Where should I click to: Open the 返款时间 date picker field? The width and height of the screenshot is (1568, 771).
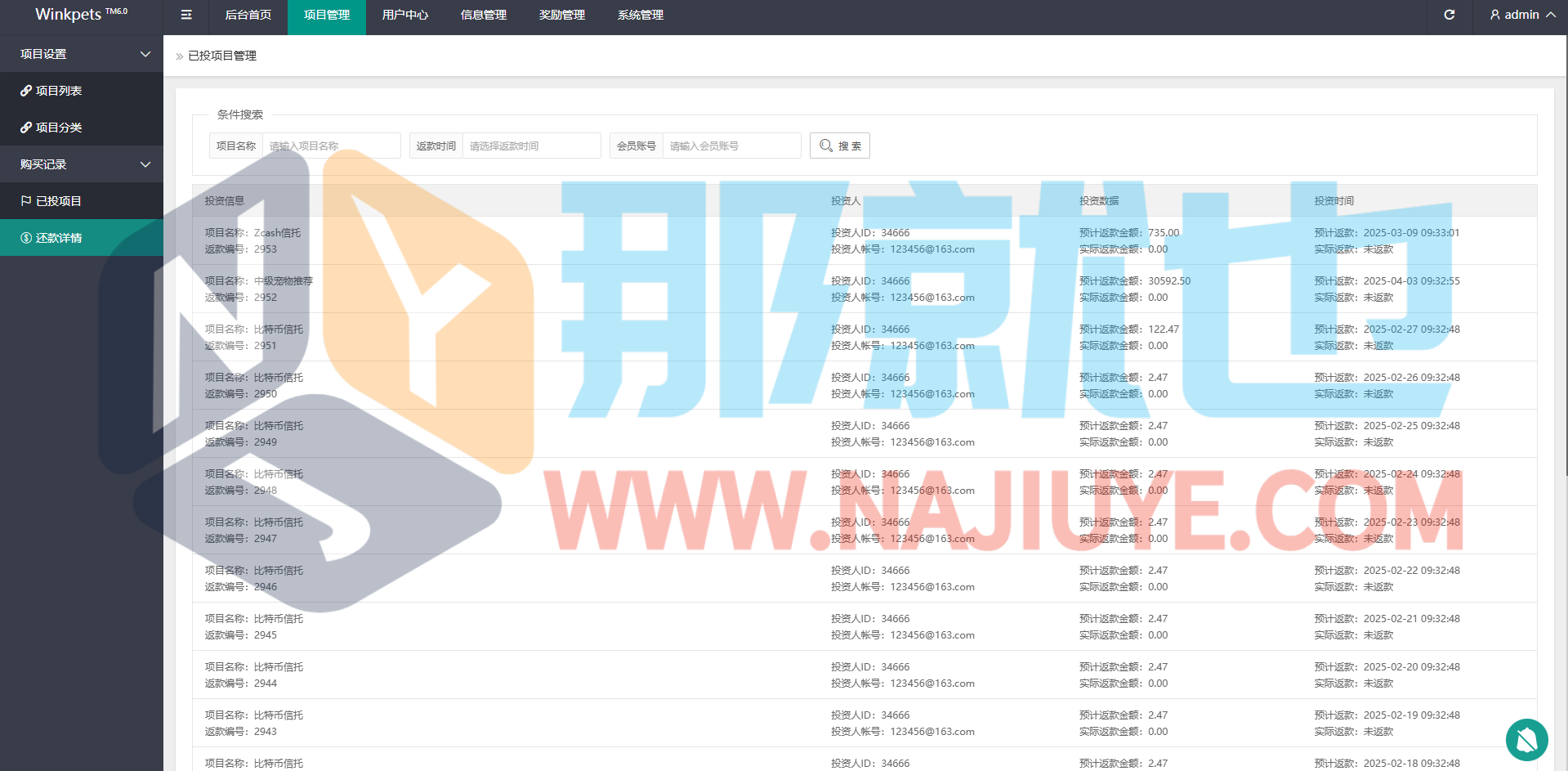pyautogui.click(x=531, y=146)
